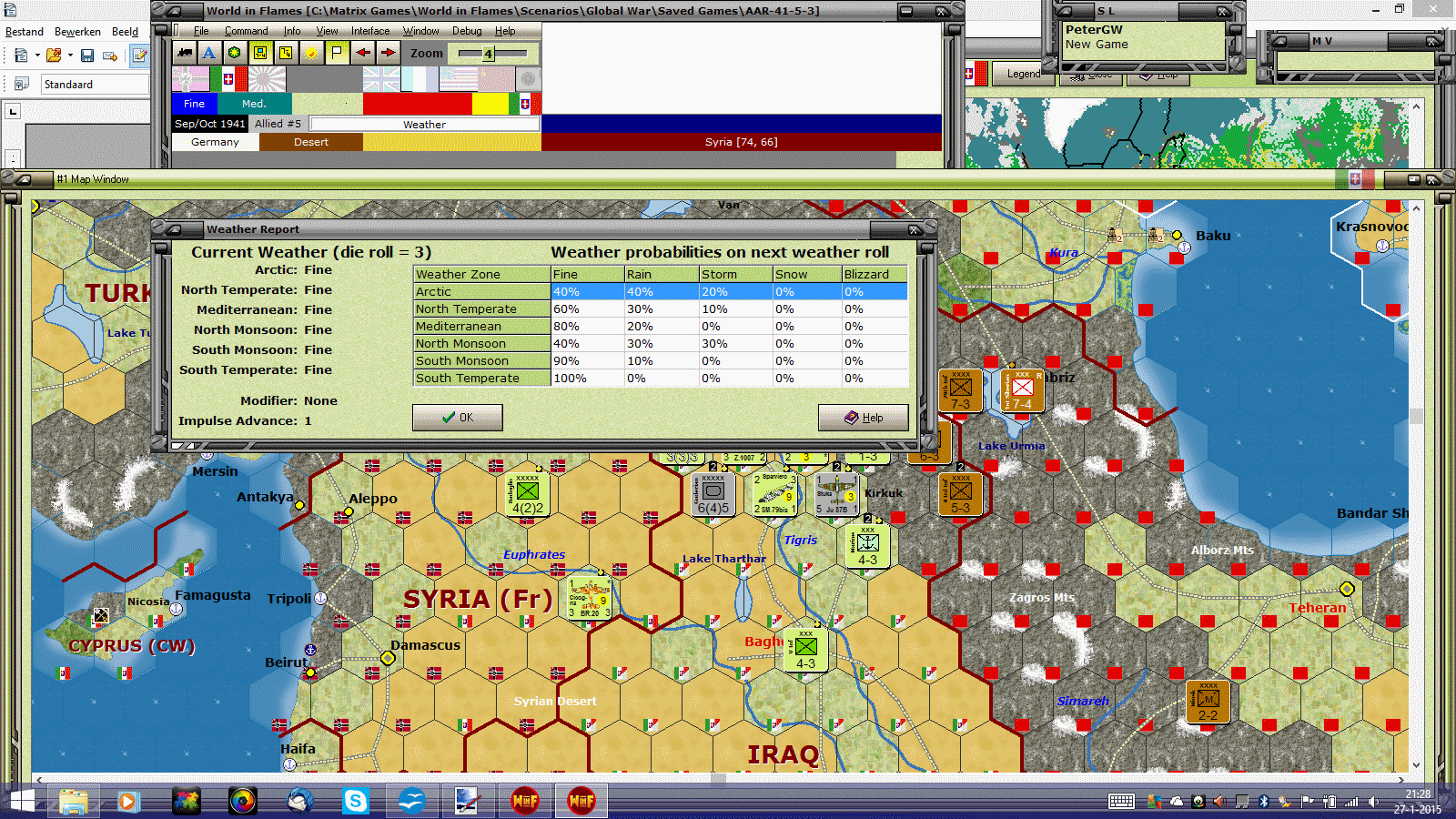Click the green hex toolbar icon
Screen dimensions: 1456x819
(x=235, y=53)
